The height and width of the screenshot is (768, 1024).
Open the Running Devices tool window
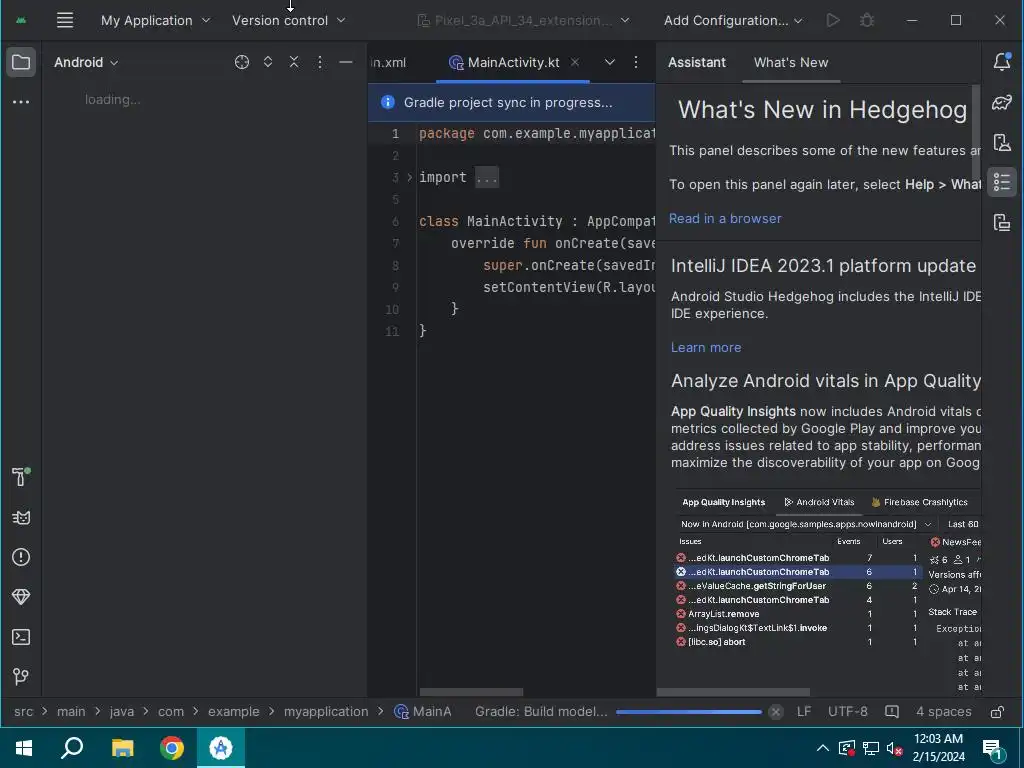[1002, 222]
